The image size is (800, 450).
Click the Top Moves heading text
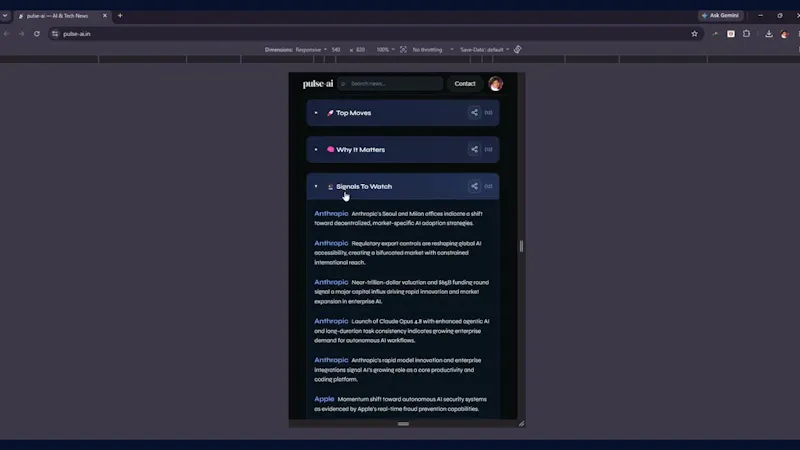pyautogui.click(x=353, y=113)
